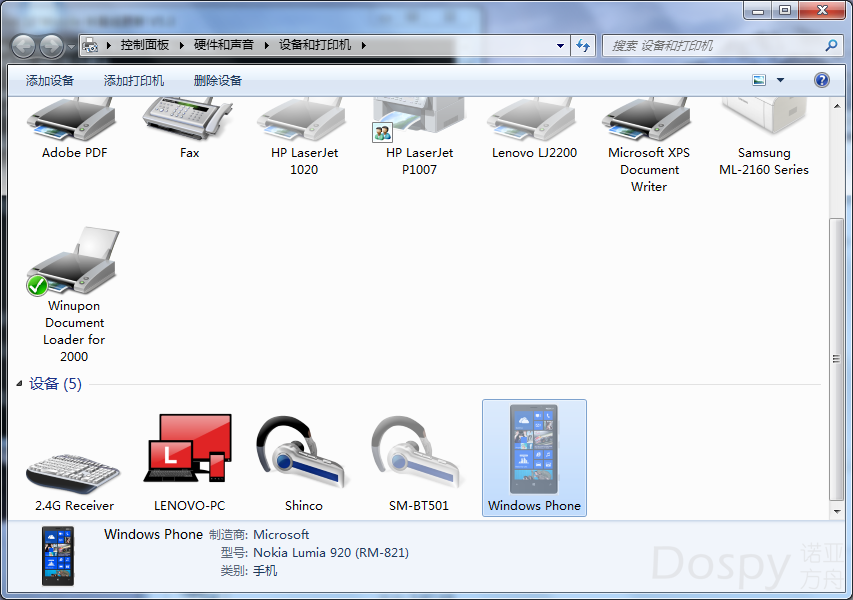Open the help question mark button
The image size is (853, 600).
pyautogui.click(x=822, y=80)
